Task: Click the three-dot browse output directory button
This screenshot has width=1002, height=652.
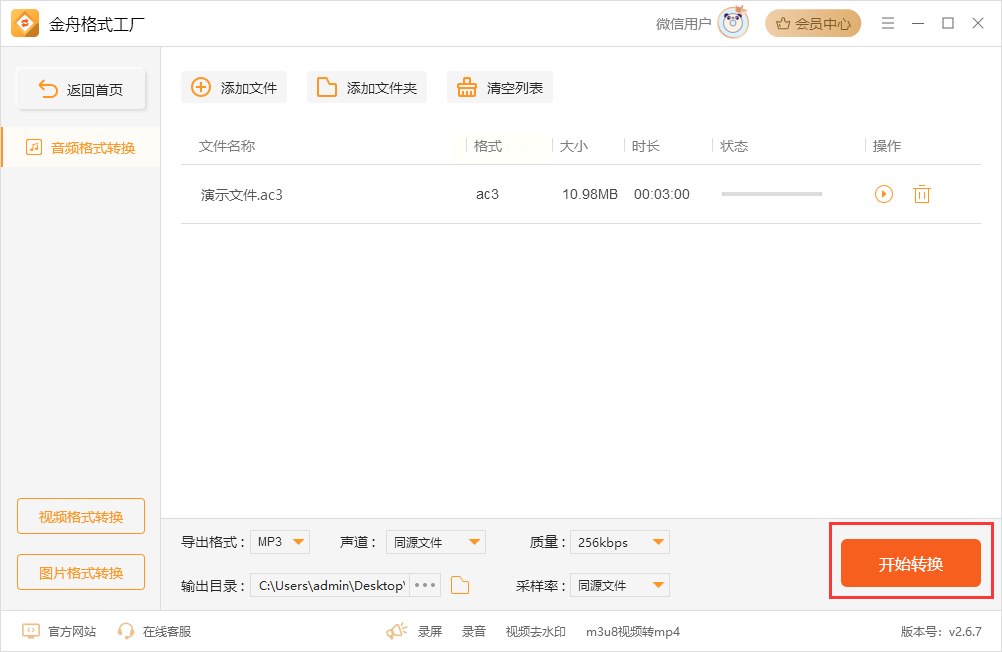Action: point(425,585)
